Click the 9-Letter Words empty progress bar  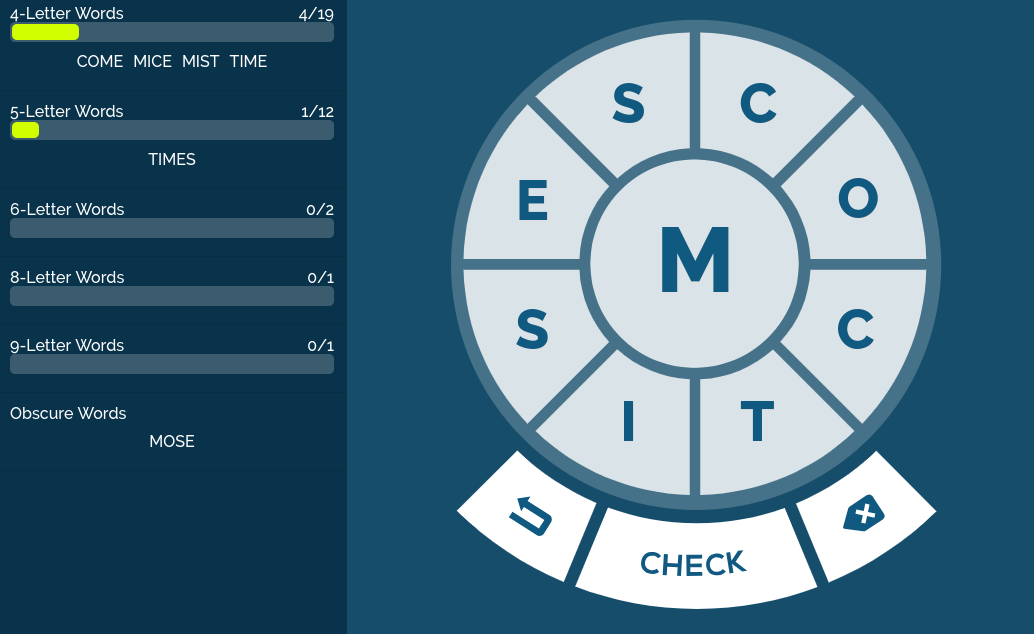[x=172, y=364]
